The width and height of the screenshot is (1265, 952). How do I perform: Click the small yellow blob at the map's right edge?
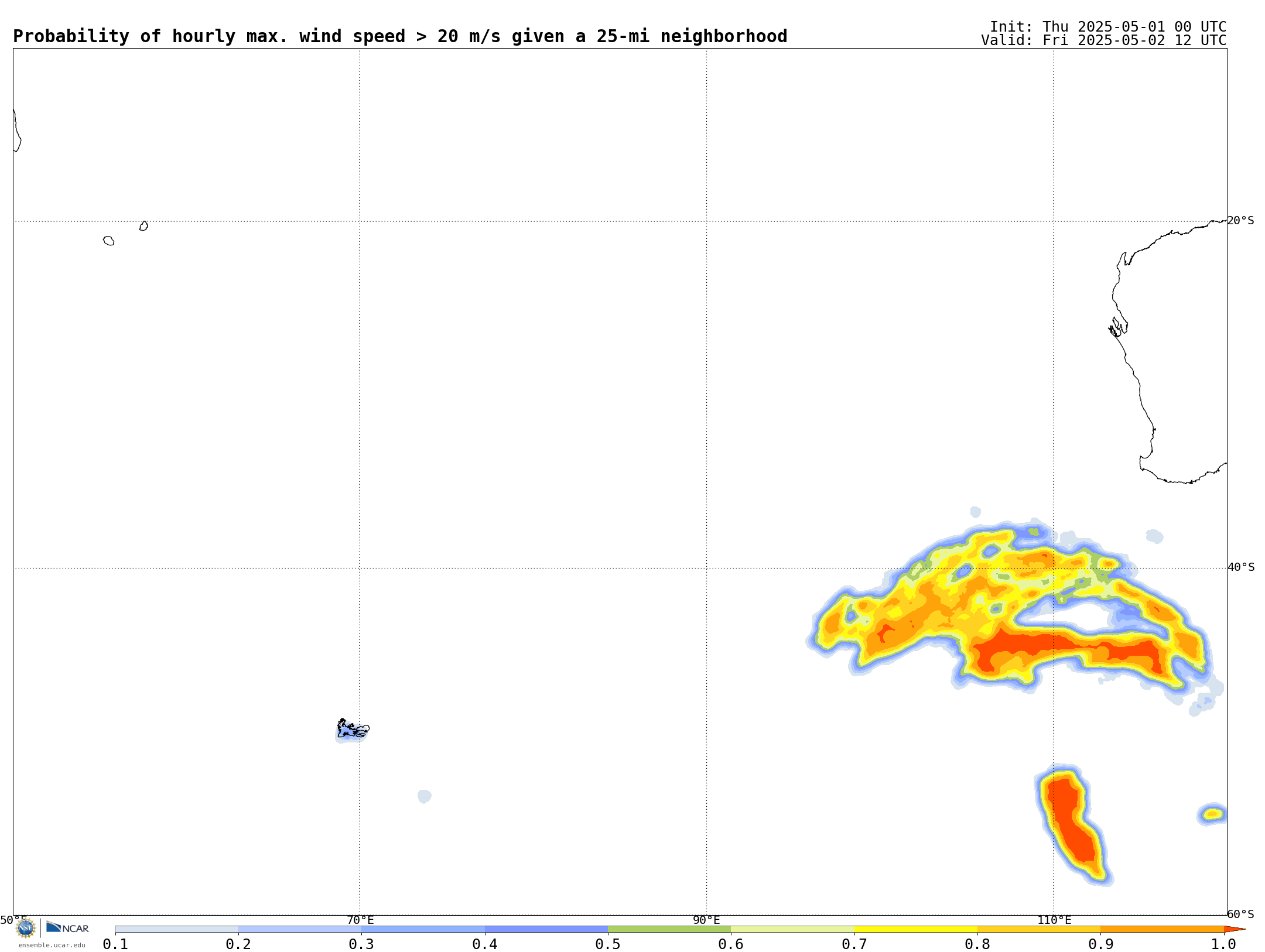[x=1212, y=814]
